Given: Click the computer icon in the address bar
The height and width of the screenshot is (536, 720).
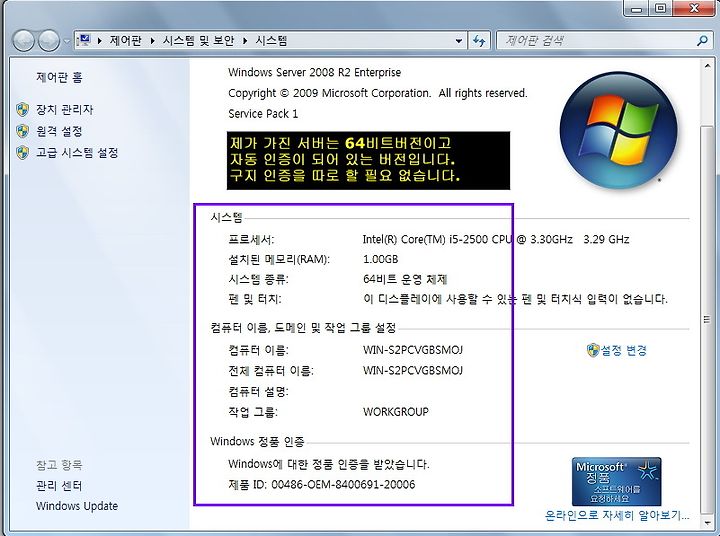Looking at the screenshot, I should point(84,40).
